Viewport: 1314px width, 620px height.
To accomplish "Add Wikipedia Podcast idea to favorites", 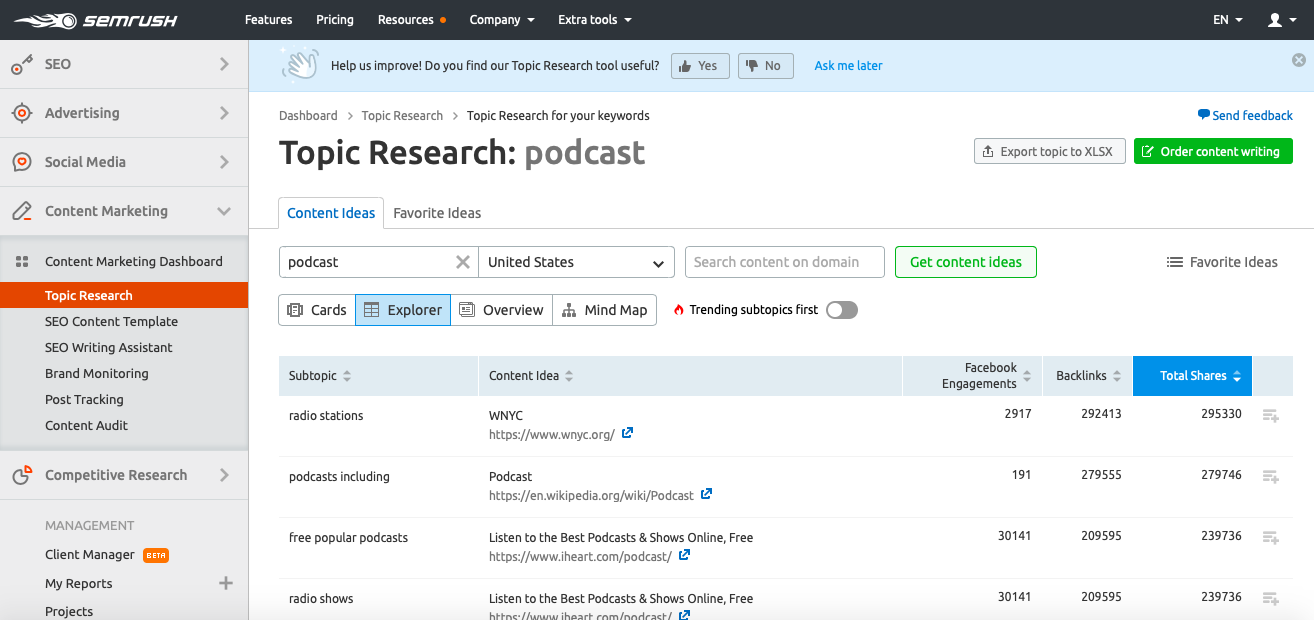I will coord(1270,477).
